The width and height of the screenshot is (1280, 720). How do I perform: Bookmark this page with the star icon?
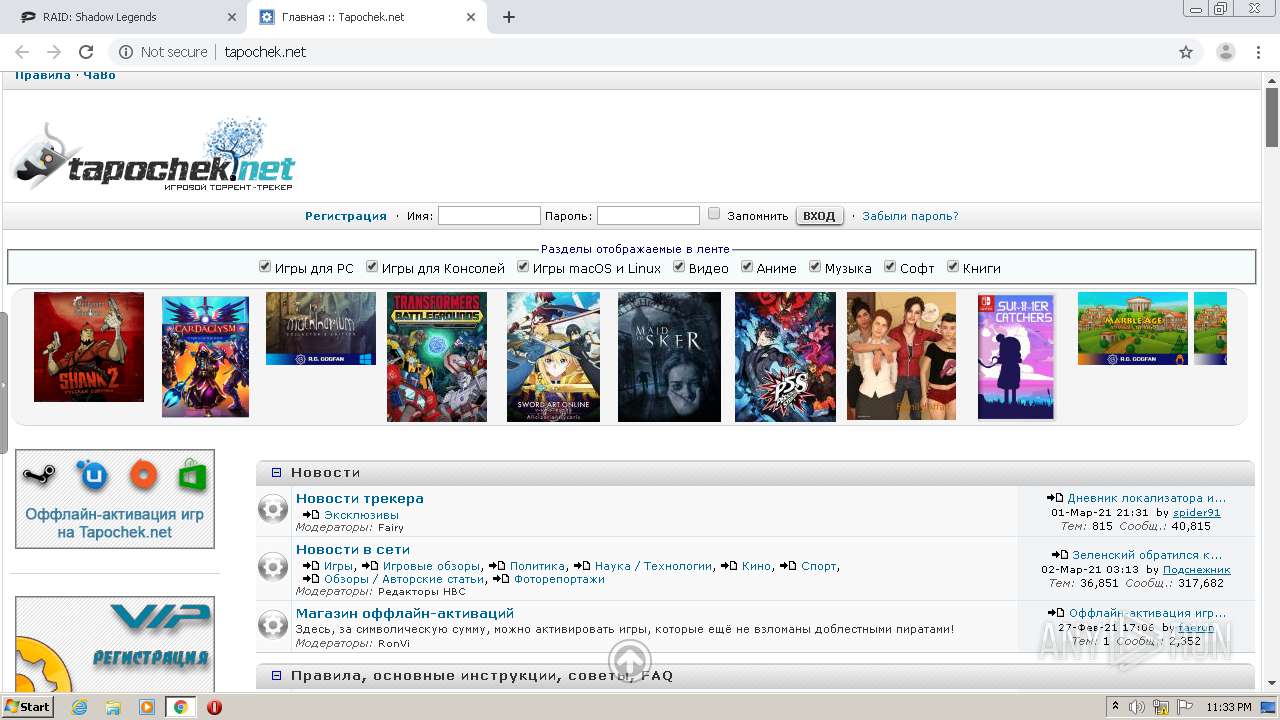(1186, 52)
